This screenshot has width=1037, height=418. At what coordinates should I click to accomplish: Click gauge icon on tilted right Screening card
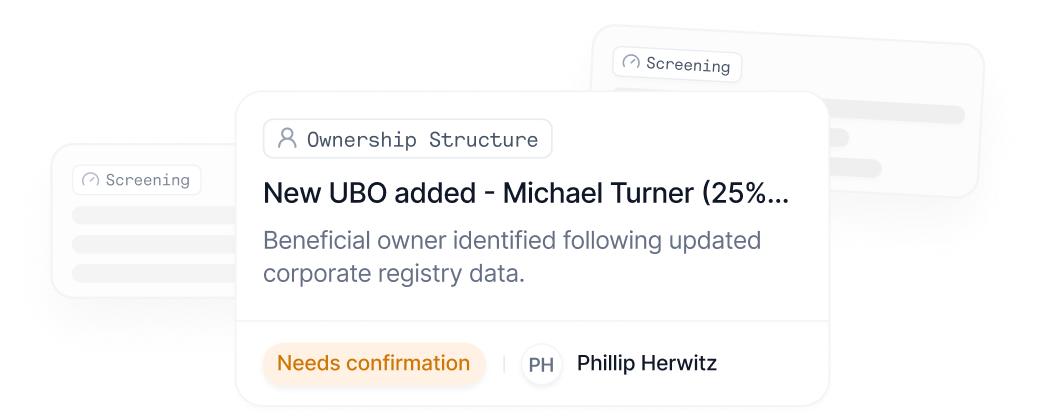click(631, 62)
